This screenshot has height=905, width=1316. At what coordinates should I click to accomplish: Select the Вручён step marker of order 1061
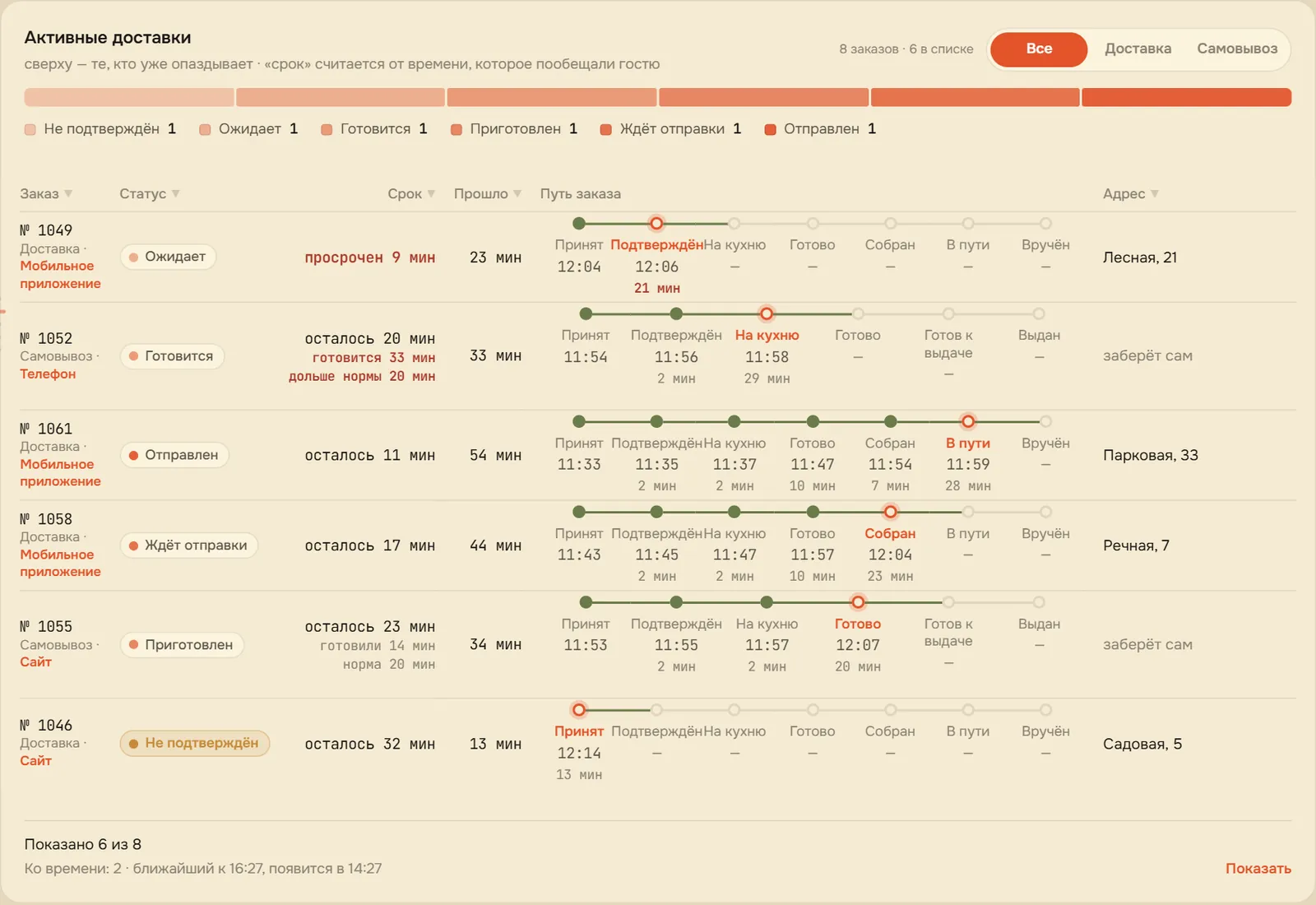pyautogui.click(x=1045, y=421)
